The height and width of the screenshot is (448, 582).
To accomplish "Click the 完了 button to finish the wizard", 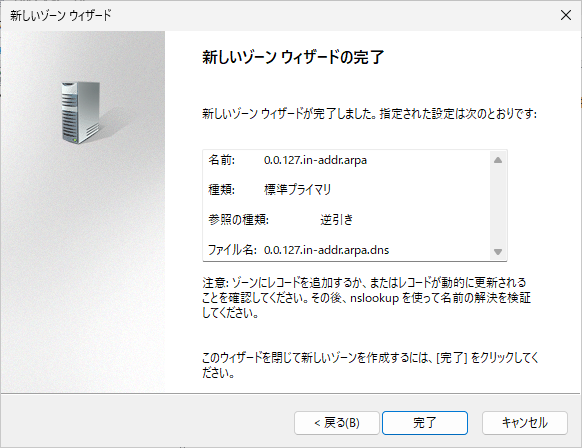I will 425,422.
